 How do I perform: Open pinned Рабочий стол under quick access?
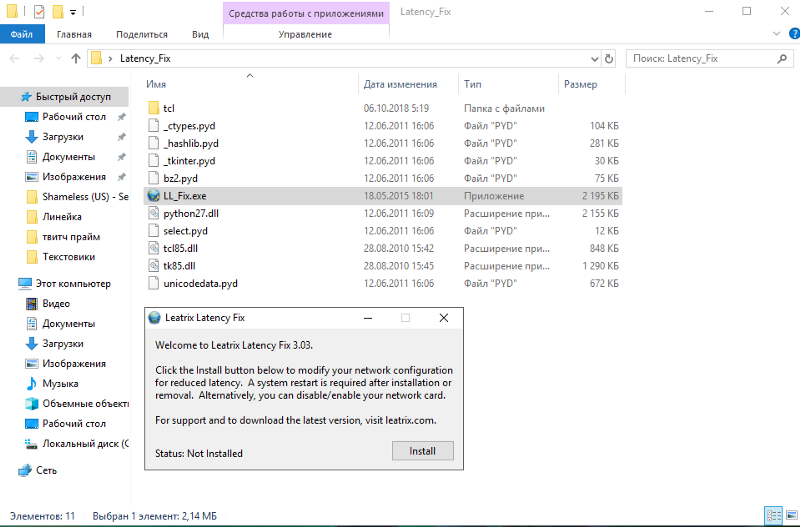pos(74,117)
